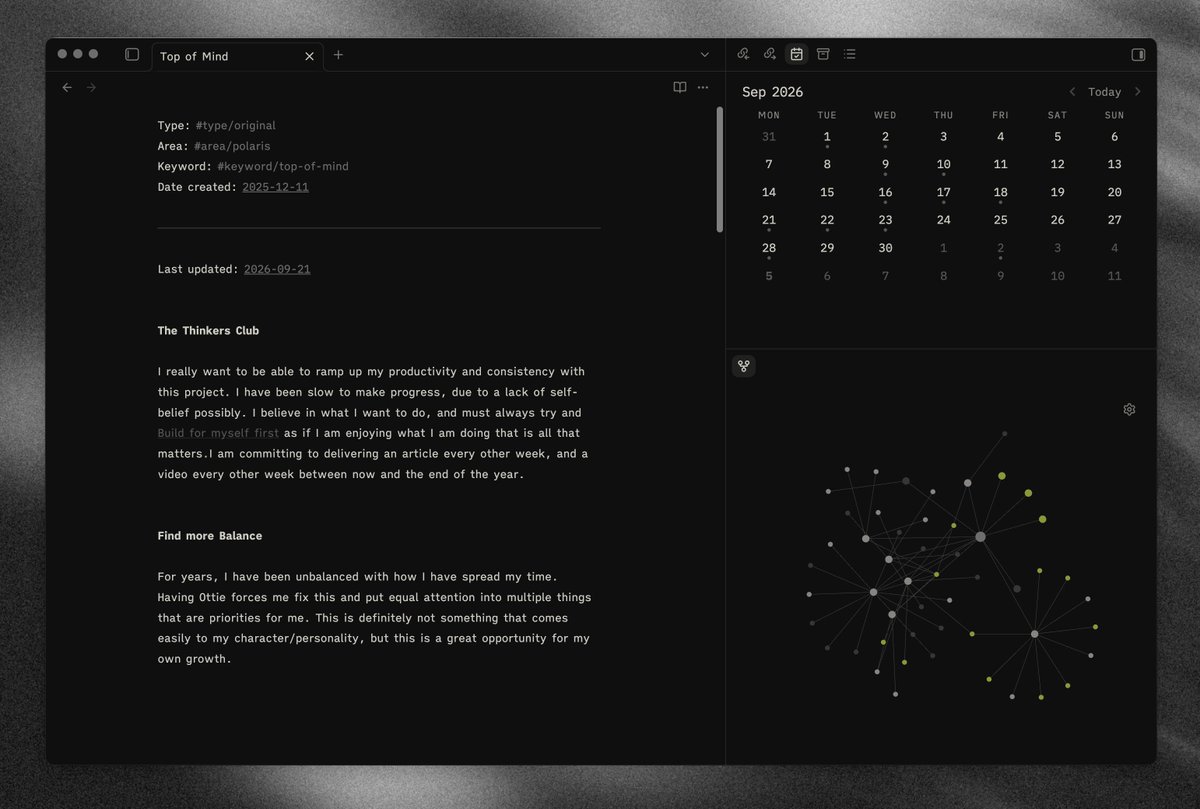Select September 1 in calendar
The image size is (1200, 809).
(x=827, y=137)
